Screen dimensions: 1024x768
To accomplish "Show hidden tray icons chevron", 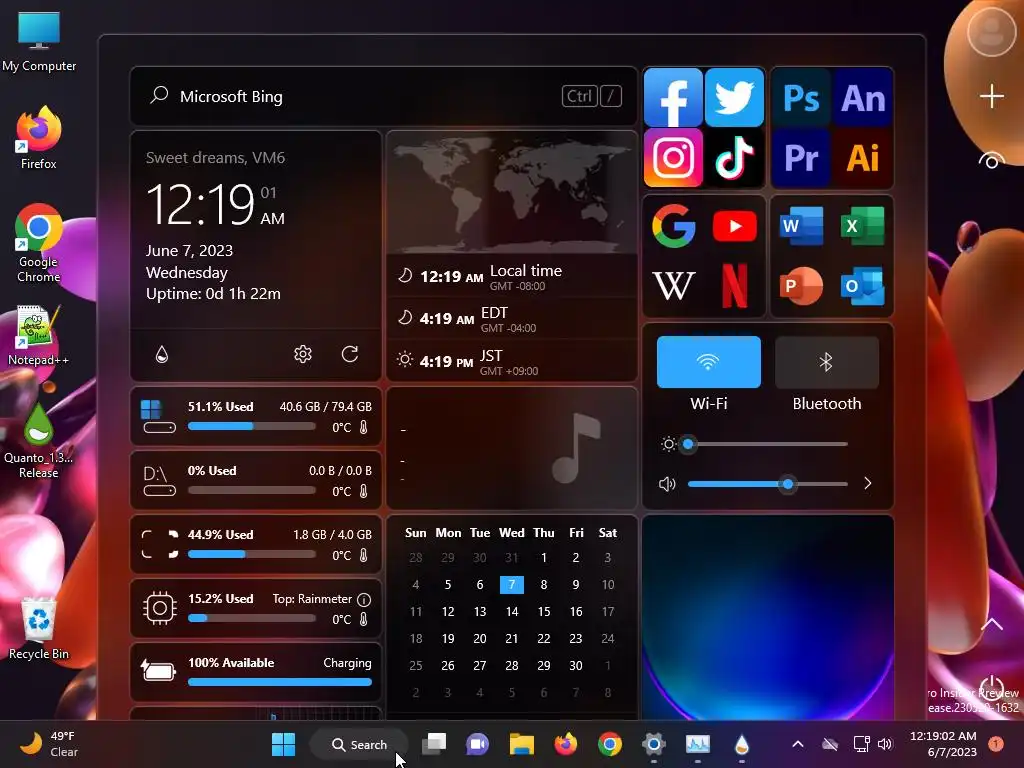I will tap(797, 744).
